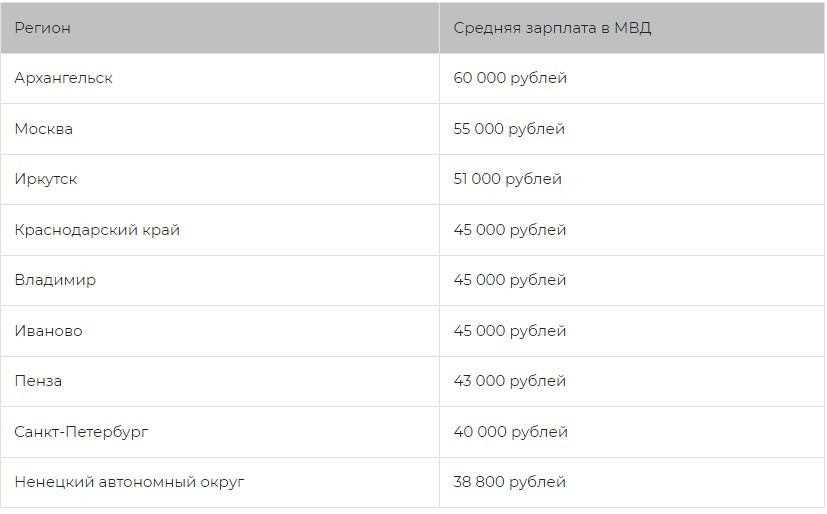Select the "Москва" region cell
The width and height of the screenshot is (827, 514).
click(44, 129)
